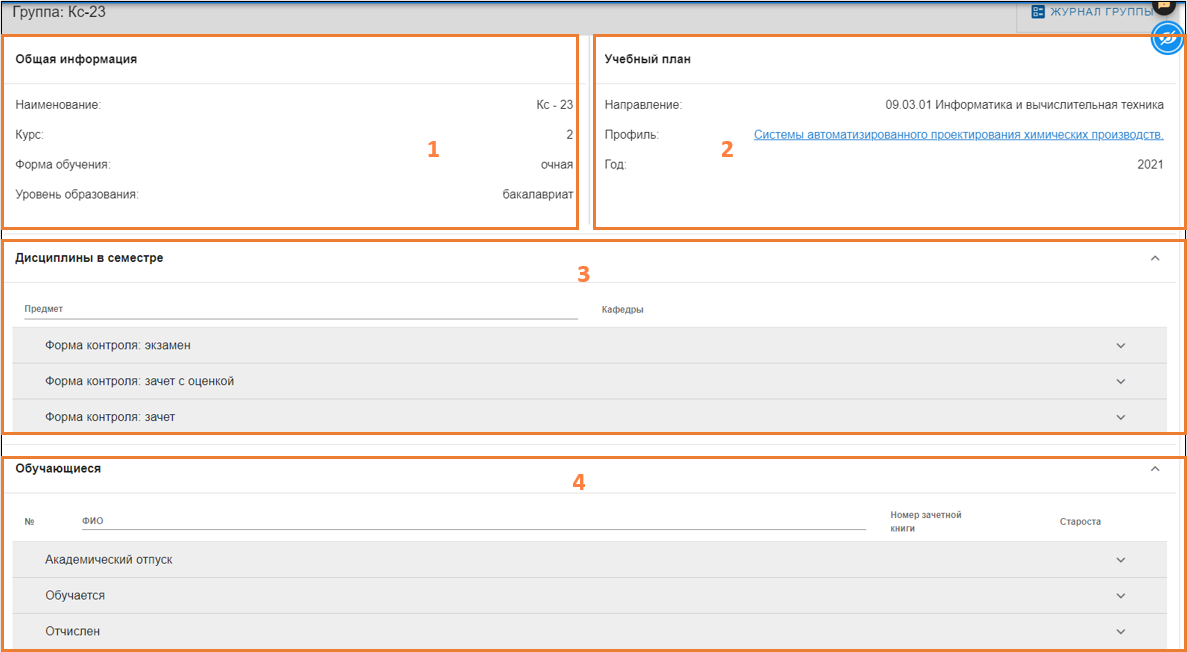The width and height of the screenshot is (1187, 652).
Task: Open the Системы автоматизированного проектирования profile link
Action: click(x=958, y=134)
